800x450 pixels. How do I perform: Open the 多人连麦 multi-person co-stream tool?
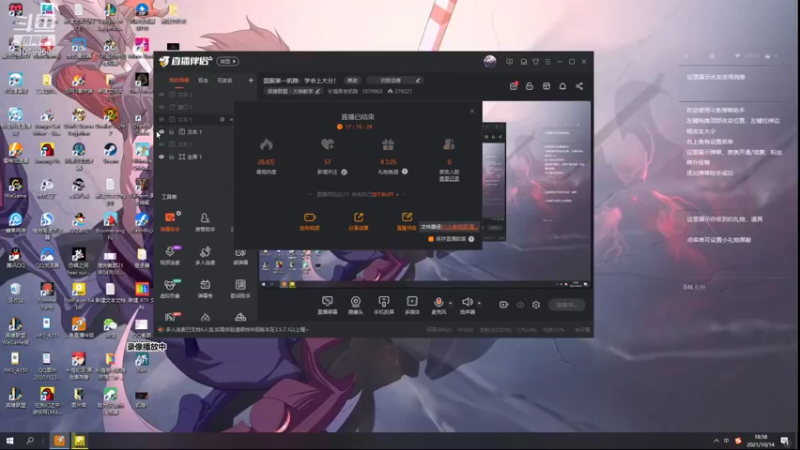click(205, 255)
